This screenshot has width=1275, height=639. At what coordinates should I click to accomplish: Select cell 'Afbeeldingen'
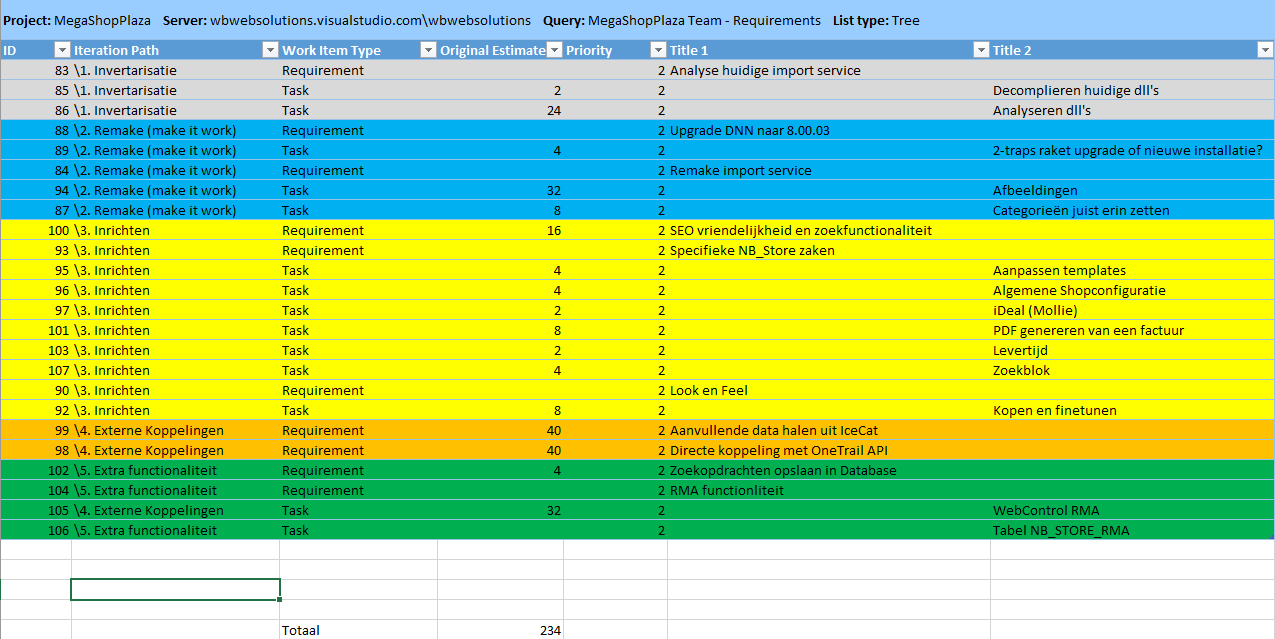coord(1132,190)
